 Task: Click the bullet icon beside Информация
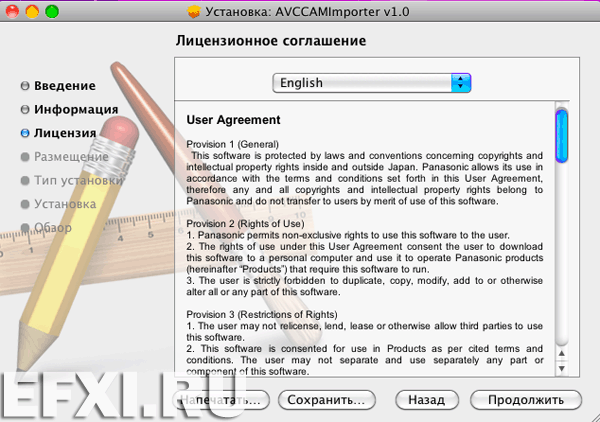click(x=25, y=109)
